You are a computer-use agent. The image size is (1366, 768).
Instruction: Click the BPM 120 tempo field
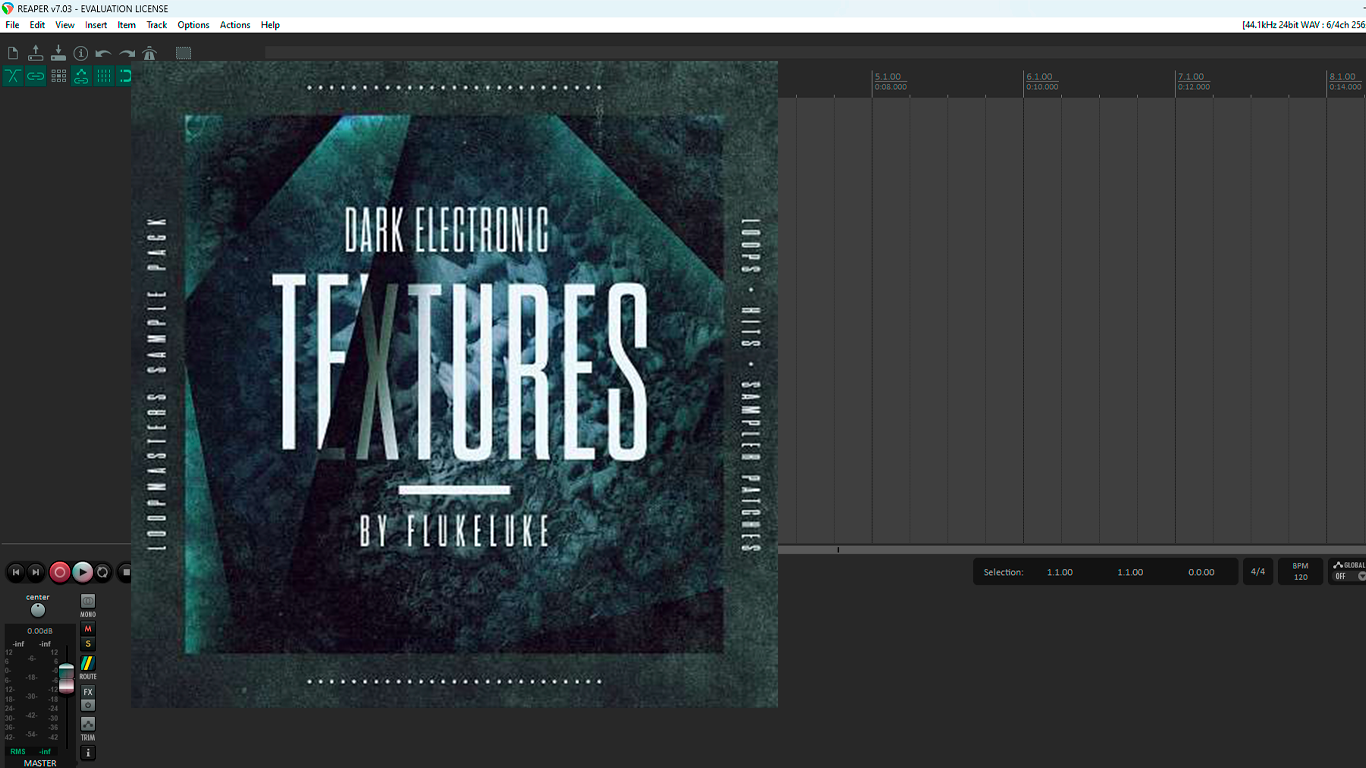click(x=1300, y=572)
